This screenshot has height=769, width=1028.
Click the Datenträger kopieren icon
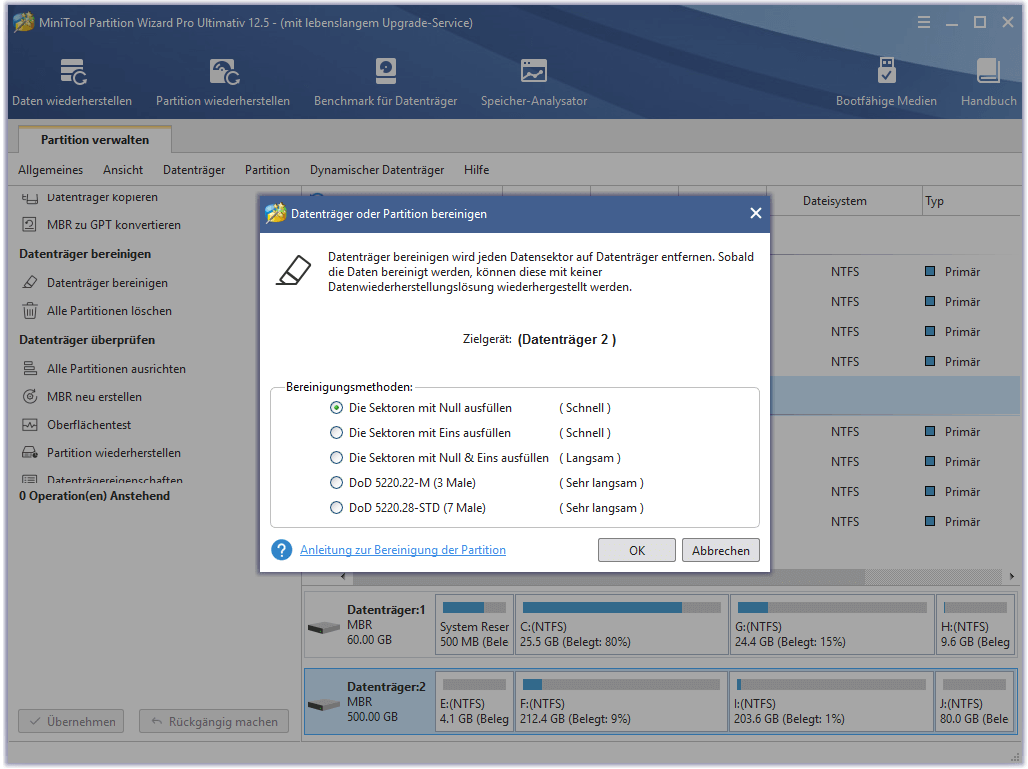pyautogui.click(x=30, y=197)
